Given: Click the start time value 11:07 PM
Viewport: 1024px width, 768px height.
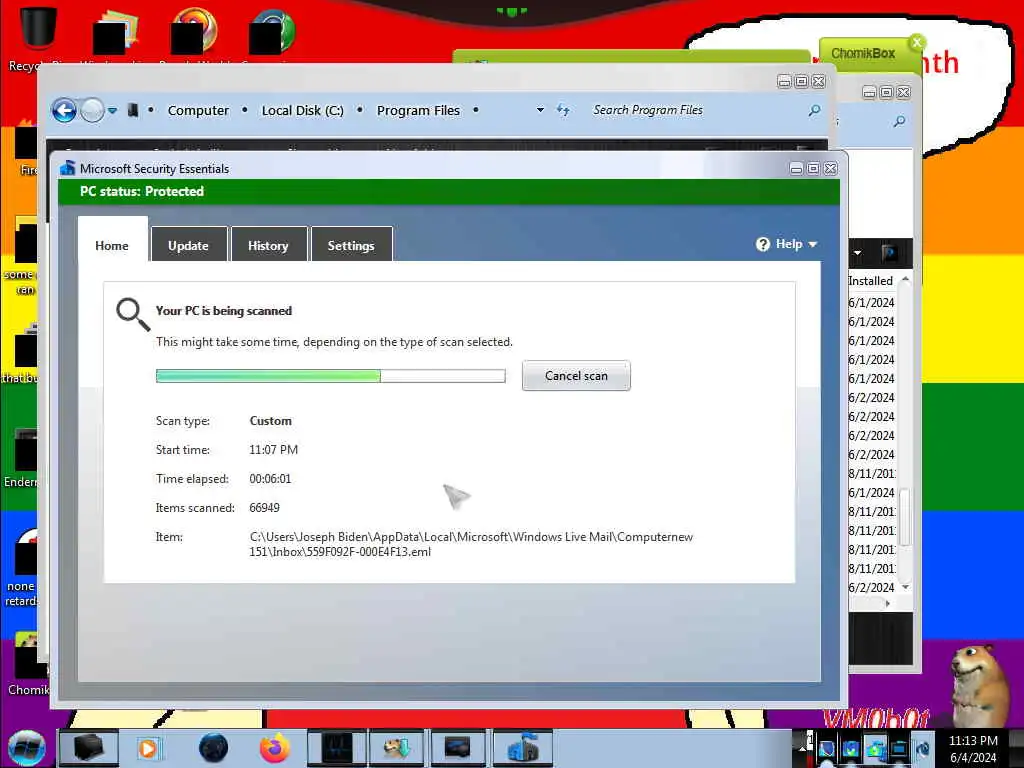Looking at the screenshot, I should (273, 449).
